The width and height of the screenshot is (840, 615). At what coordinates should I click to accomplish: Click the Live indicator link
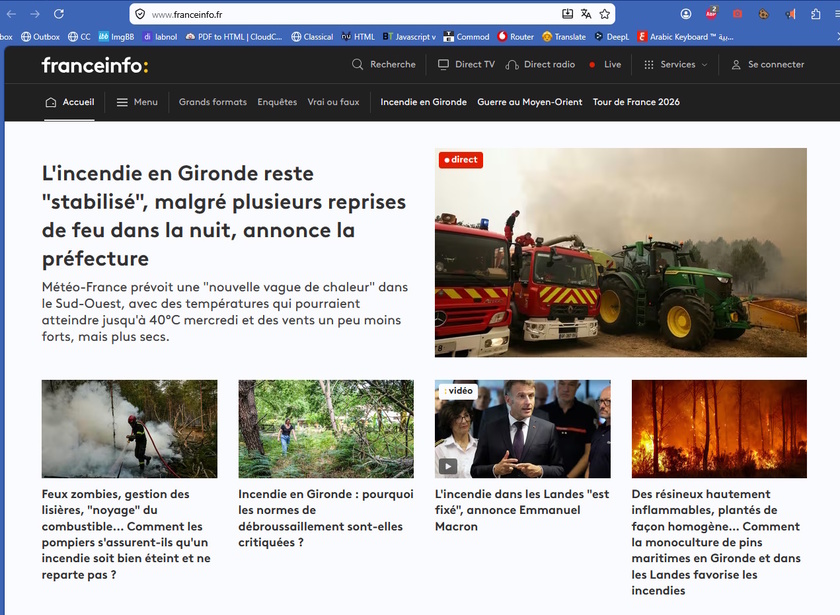[x=605, y=64]
